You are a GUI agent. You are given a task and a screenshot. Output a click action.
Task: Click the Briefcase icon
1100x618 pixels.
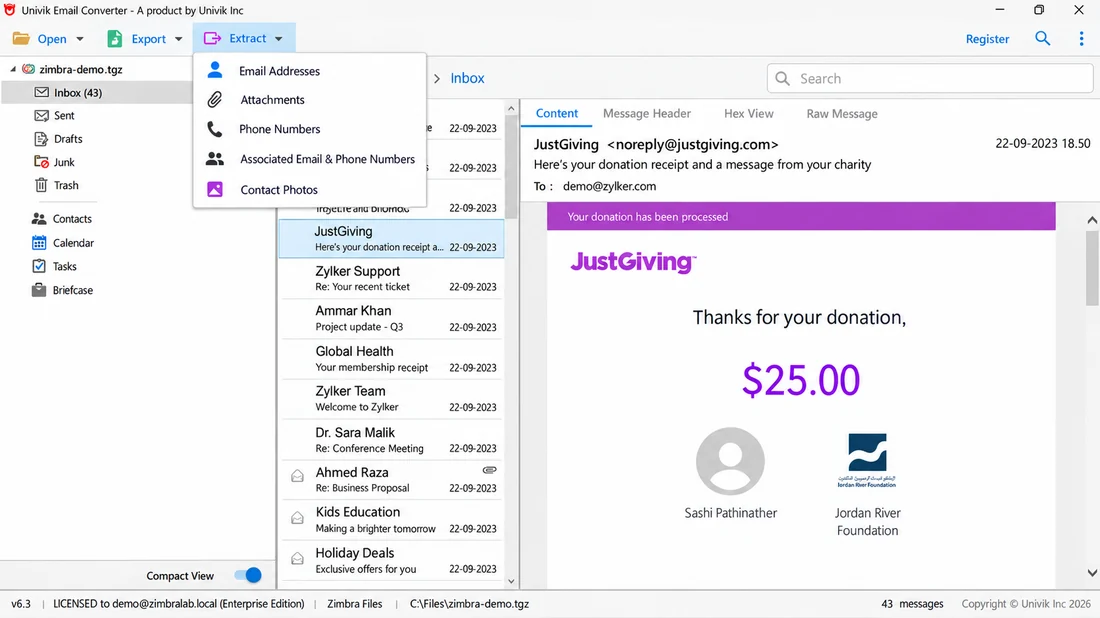pos(39,290)
